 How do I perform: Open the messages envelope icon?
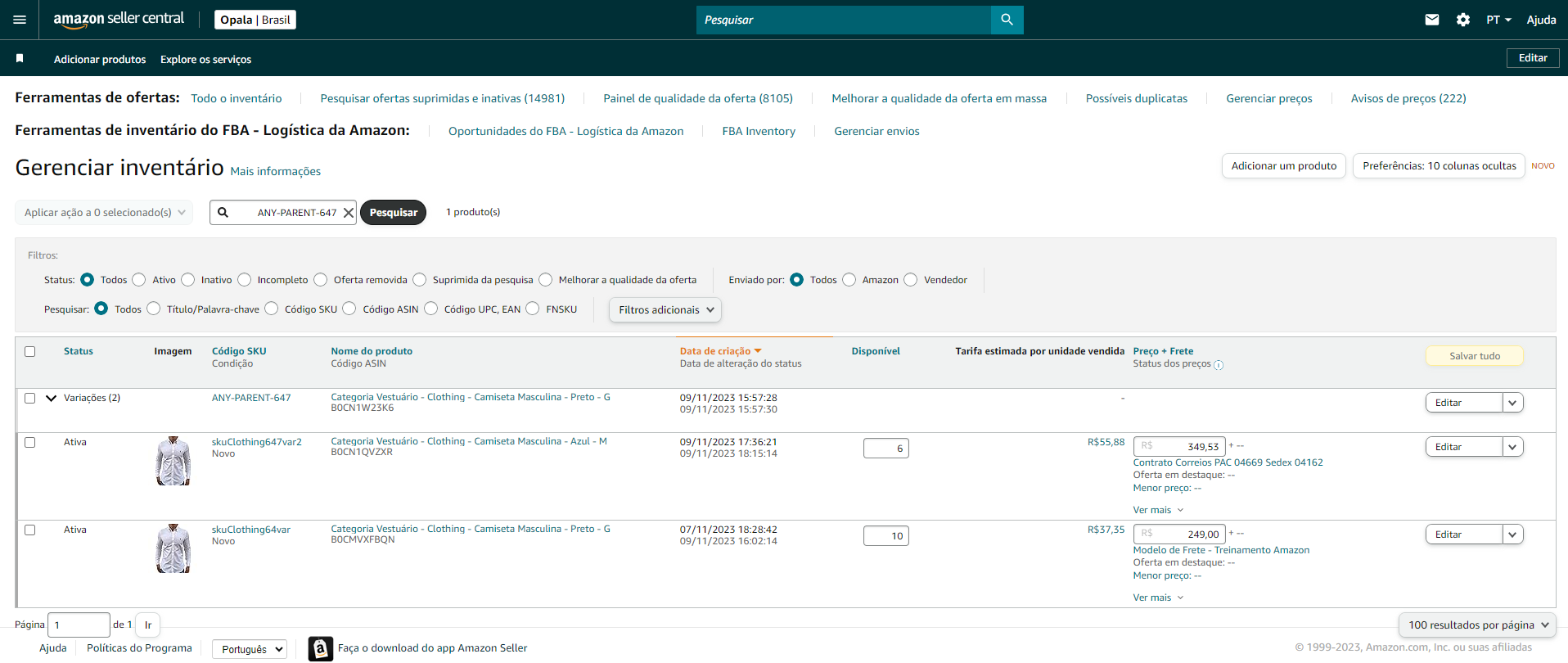(1431, 20)
